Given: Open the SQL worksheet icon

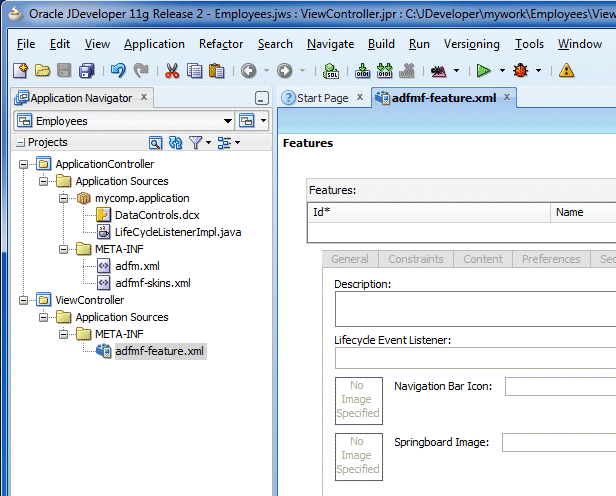Looking at the screenshot, I should (331, 71).
